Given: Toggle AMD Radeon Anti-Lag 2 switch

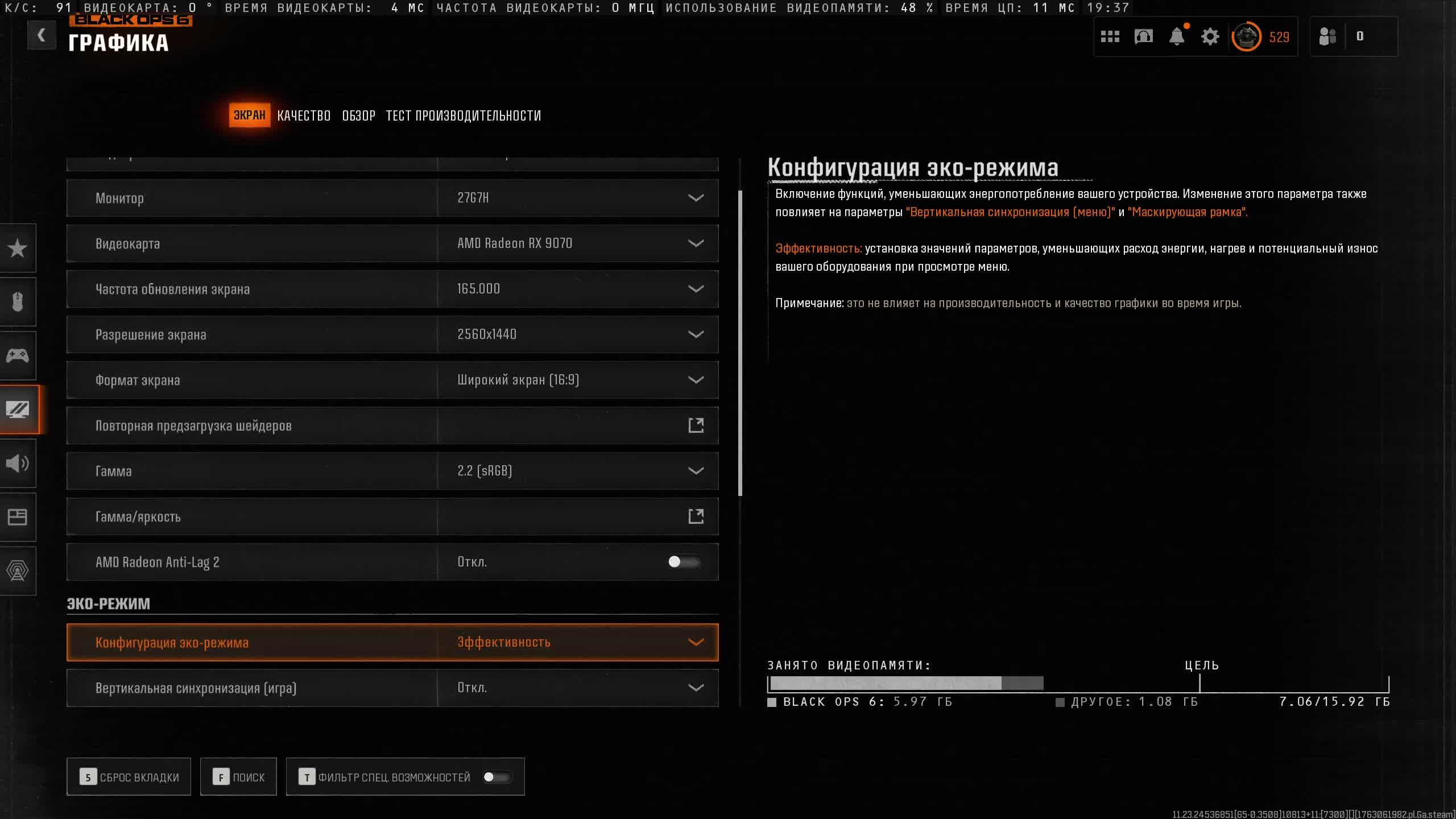Looking at the screenshot, I should click(684, 562).
